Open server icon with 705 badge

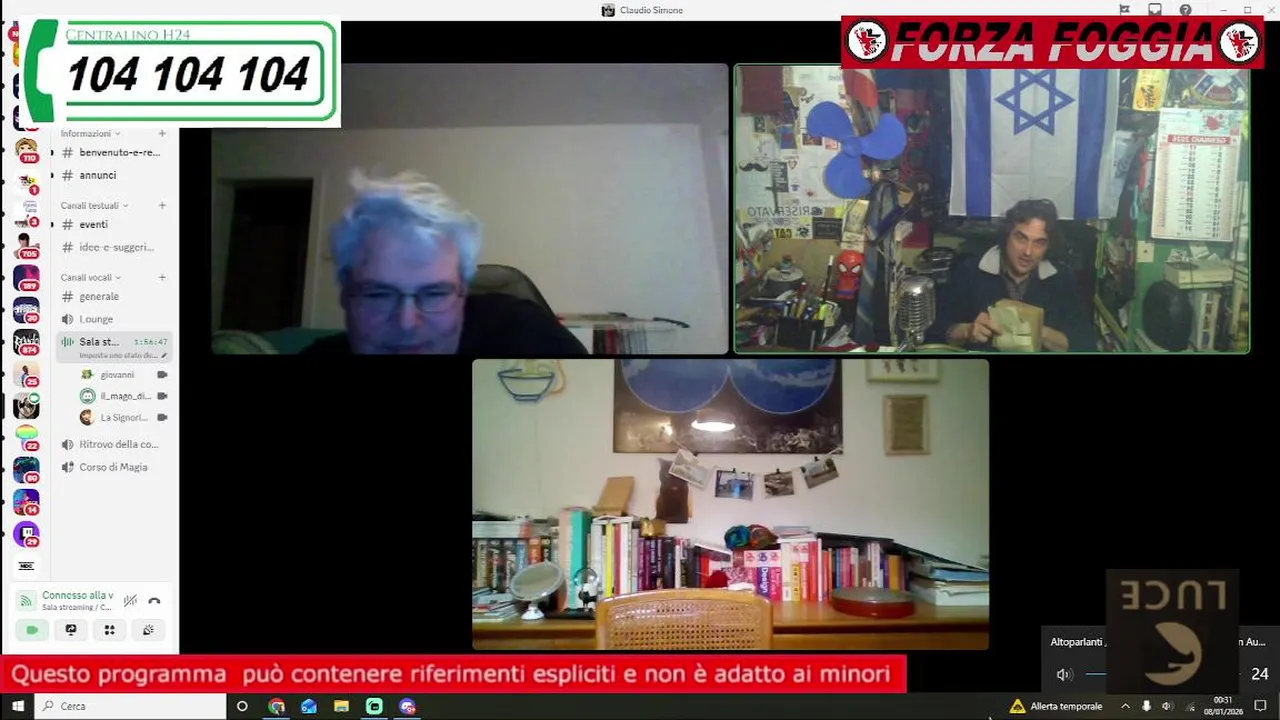26,246
